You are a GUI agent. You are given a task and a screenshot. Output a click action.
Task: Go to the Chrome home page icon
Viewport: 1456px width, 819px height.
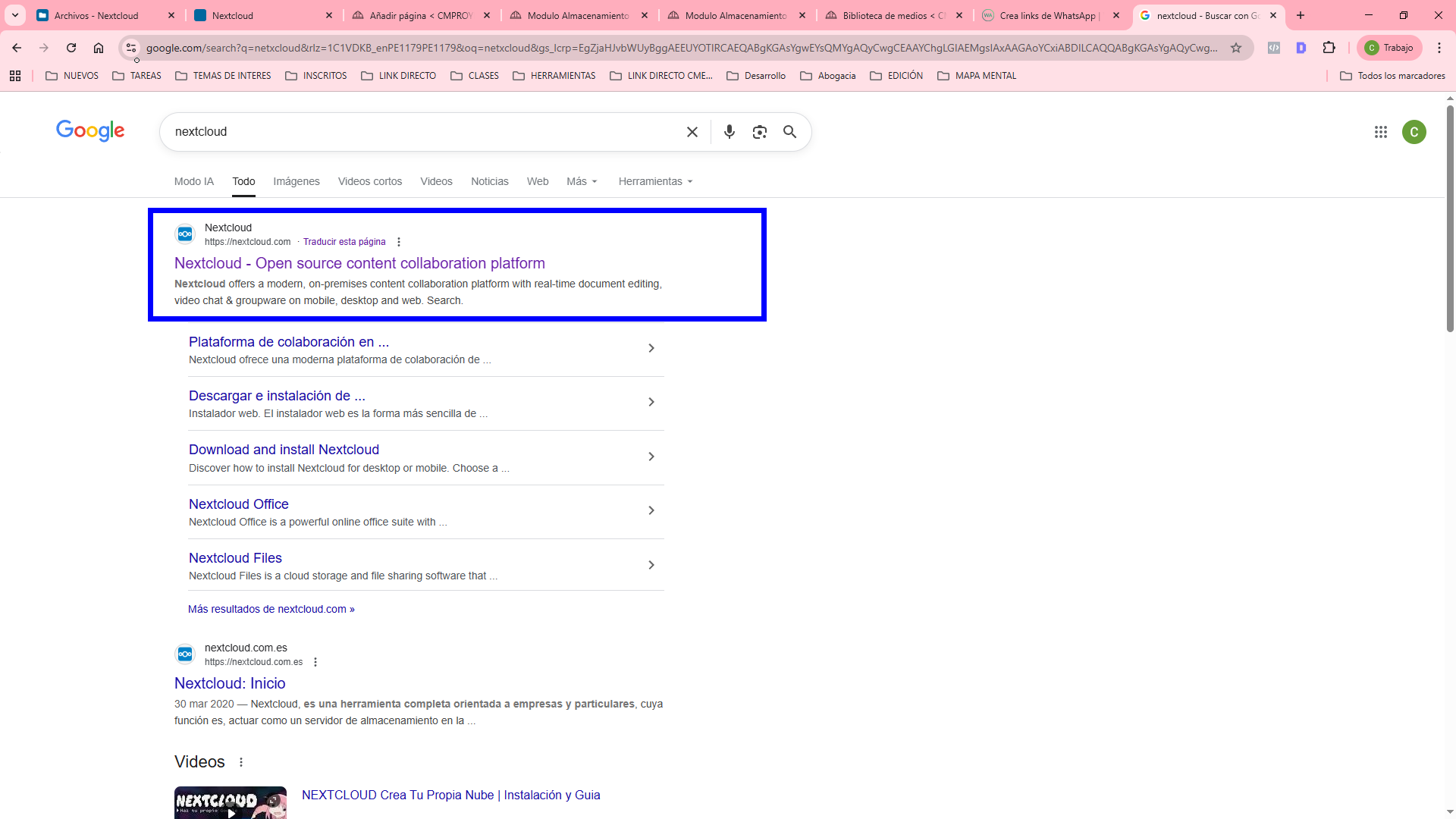click(x=99, y=48)
